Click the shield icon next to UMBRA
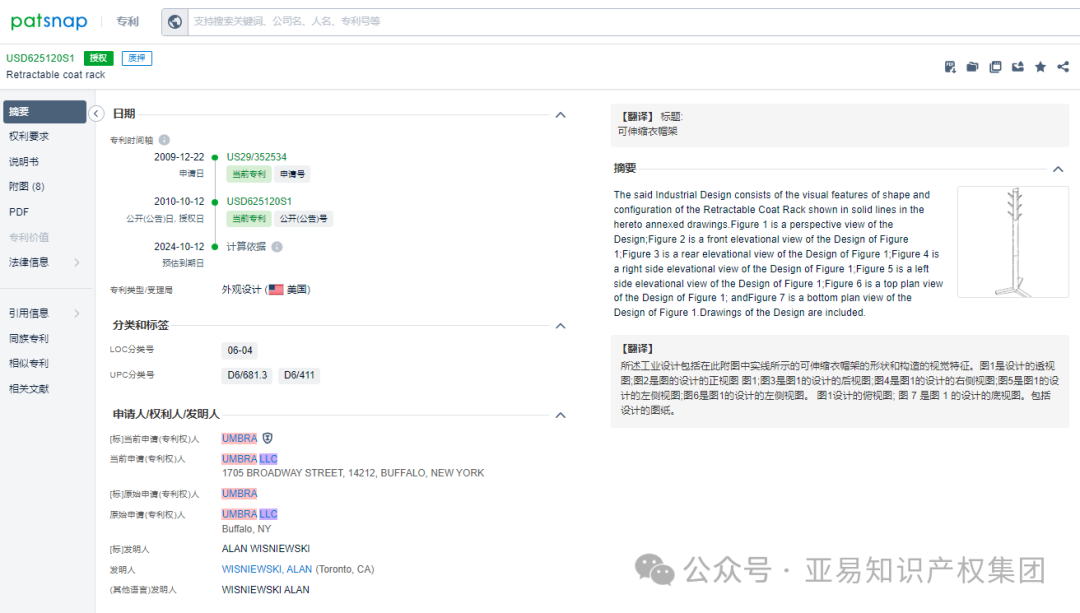1080x613 pixels. pyautogui.click(x=268, y=438)
